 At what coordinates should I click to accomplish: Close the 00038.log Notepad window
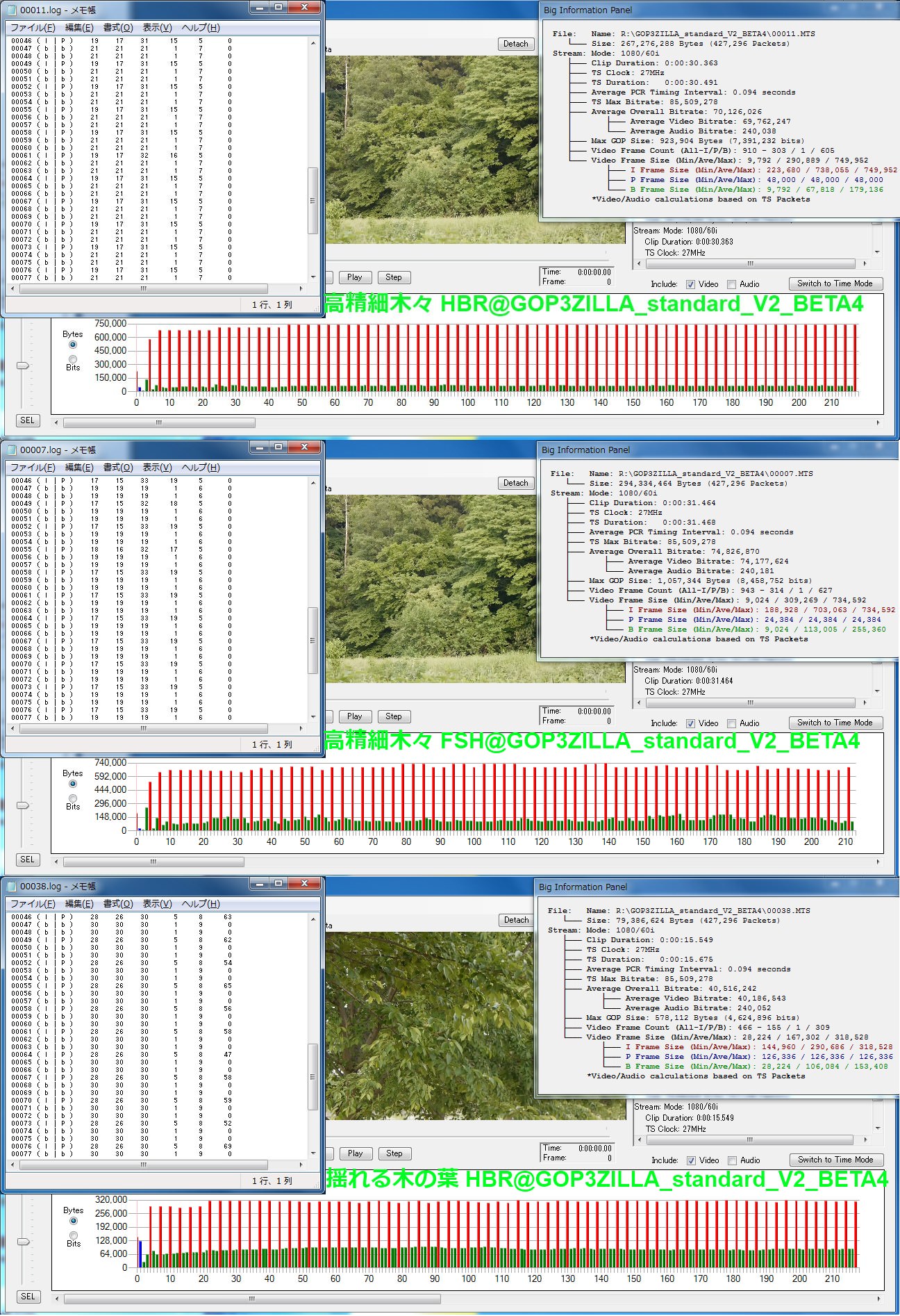(x=304, y=883)
